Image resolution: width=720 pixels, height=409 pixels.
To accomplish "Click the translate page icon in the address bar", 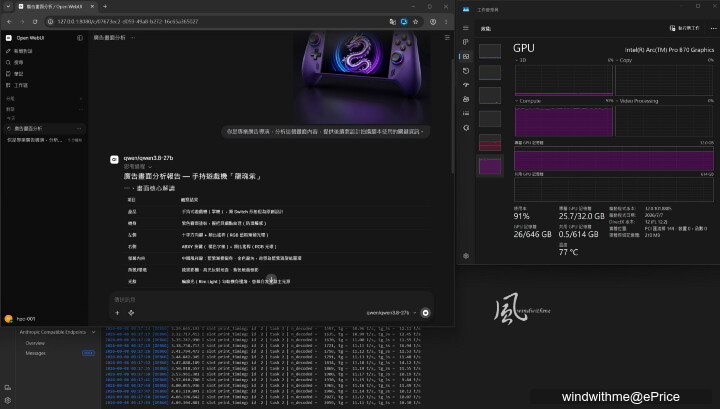I will pos(393,22).
